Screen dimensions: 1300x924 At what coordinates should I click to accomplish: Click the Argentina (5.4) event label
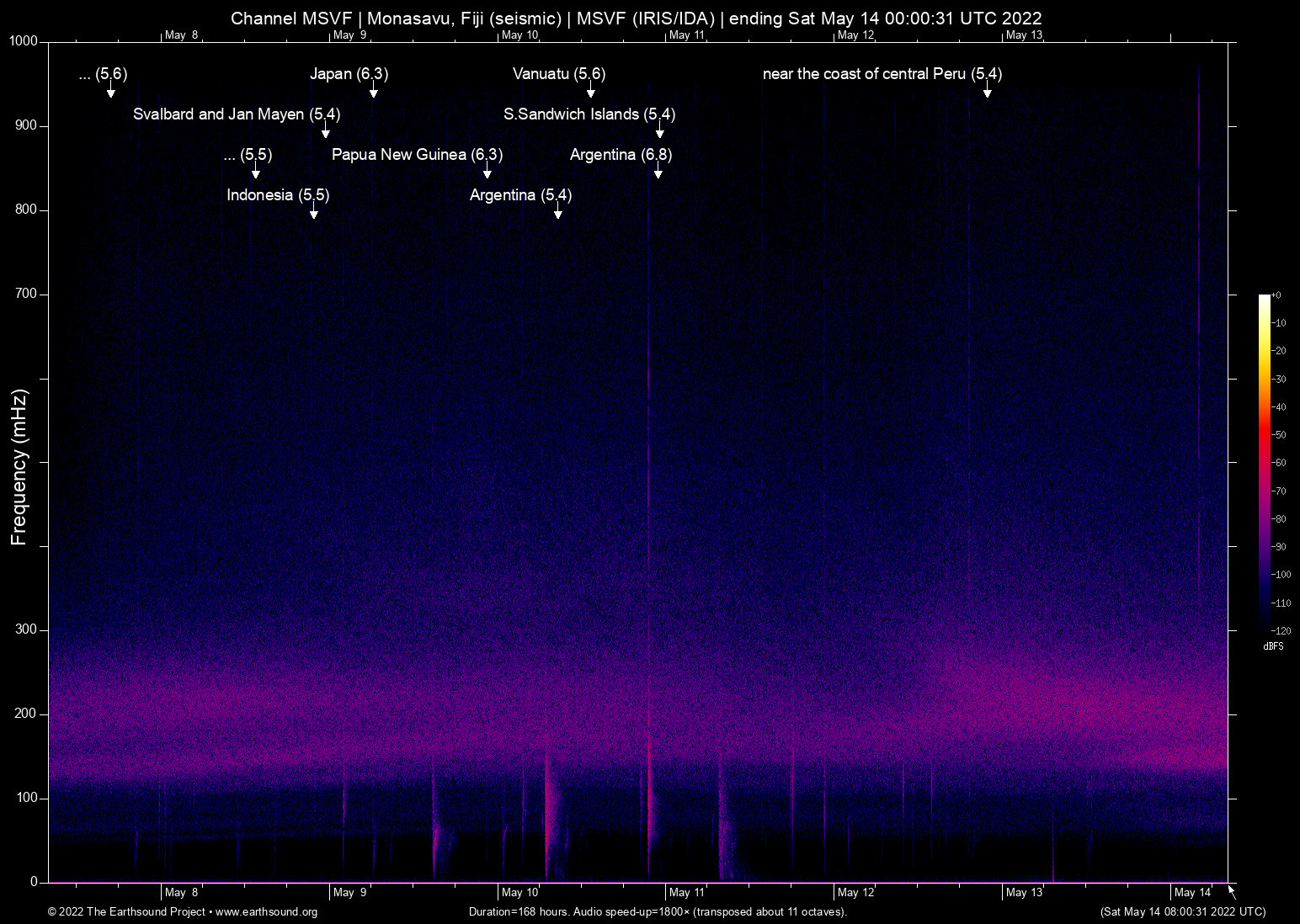[519, 195]
